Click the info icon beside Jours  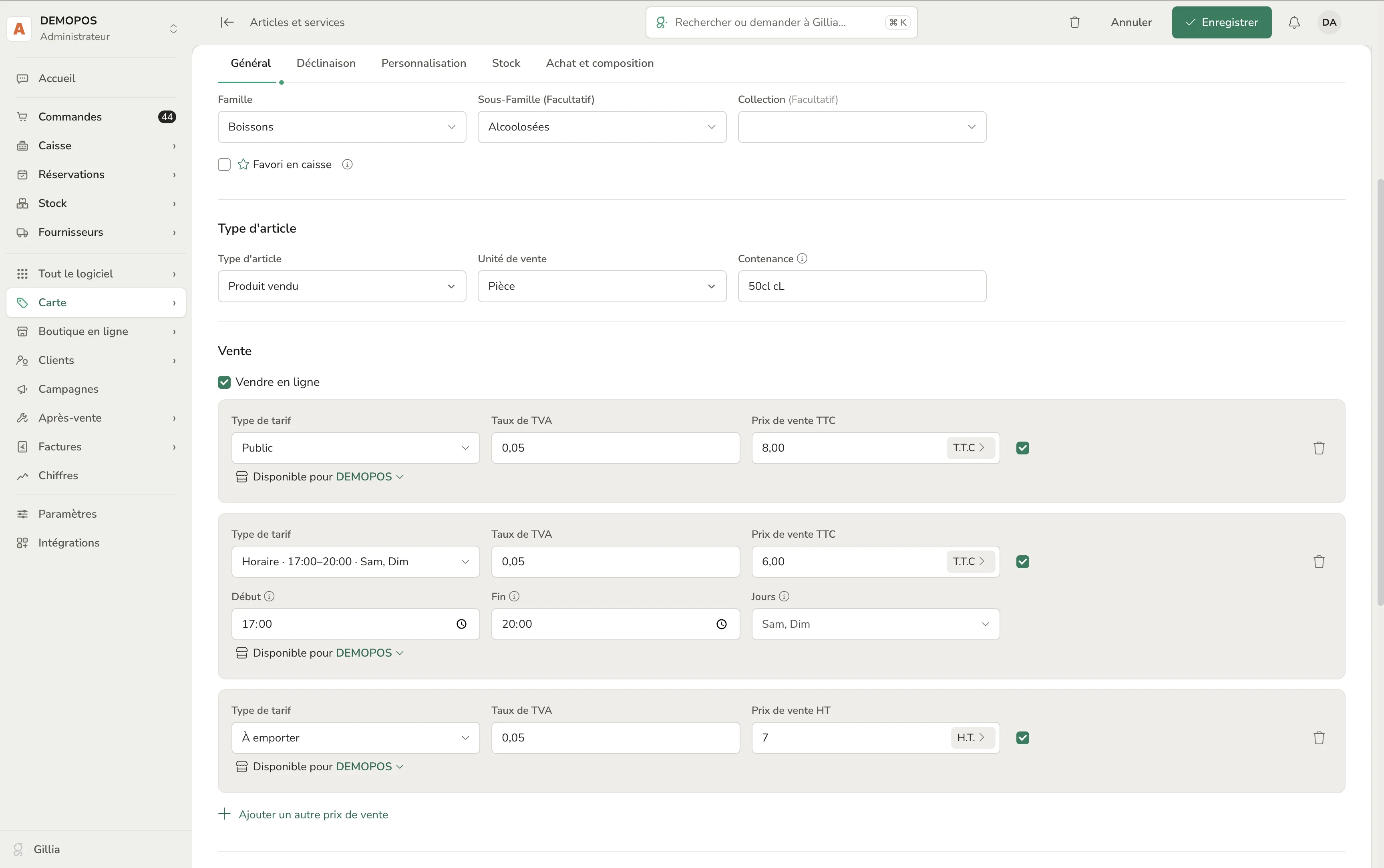(x=784, y=597)
